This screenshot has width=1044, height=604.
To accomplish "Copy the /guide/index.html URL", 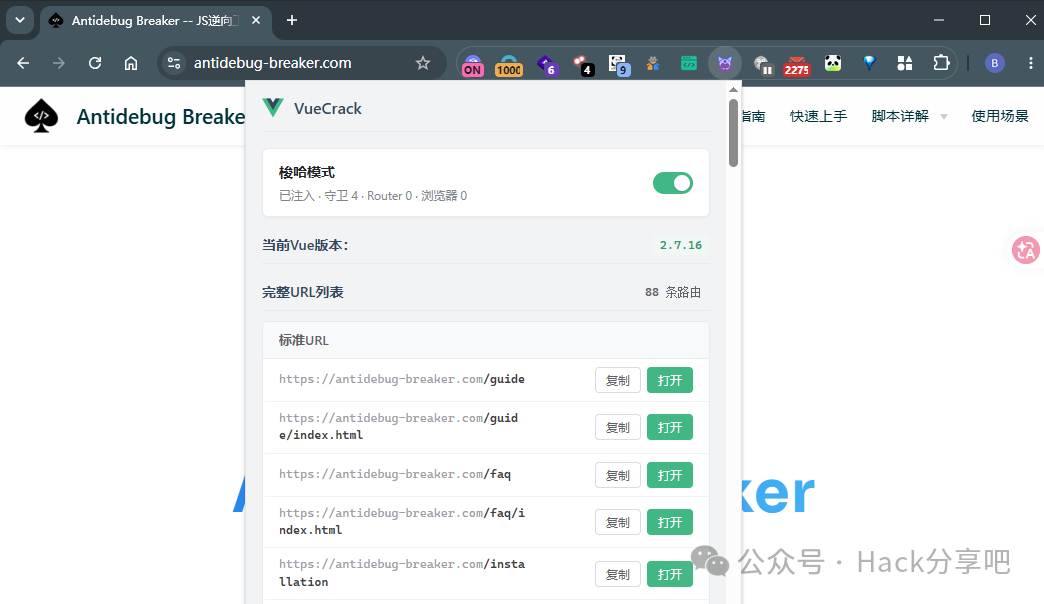I will [x=617, y=428].
